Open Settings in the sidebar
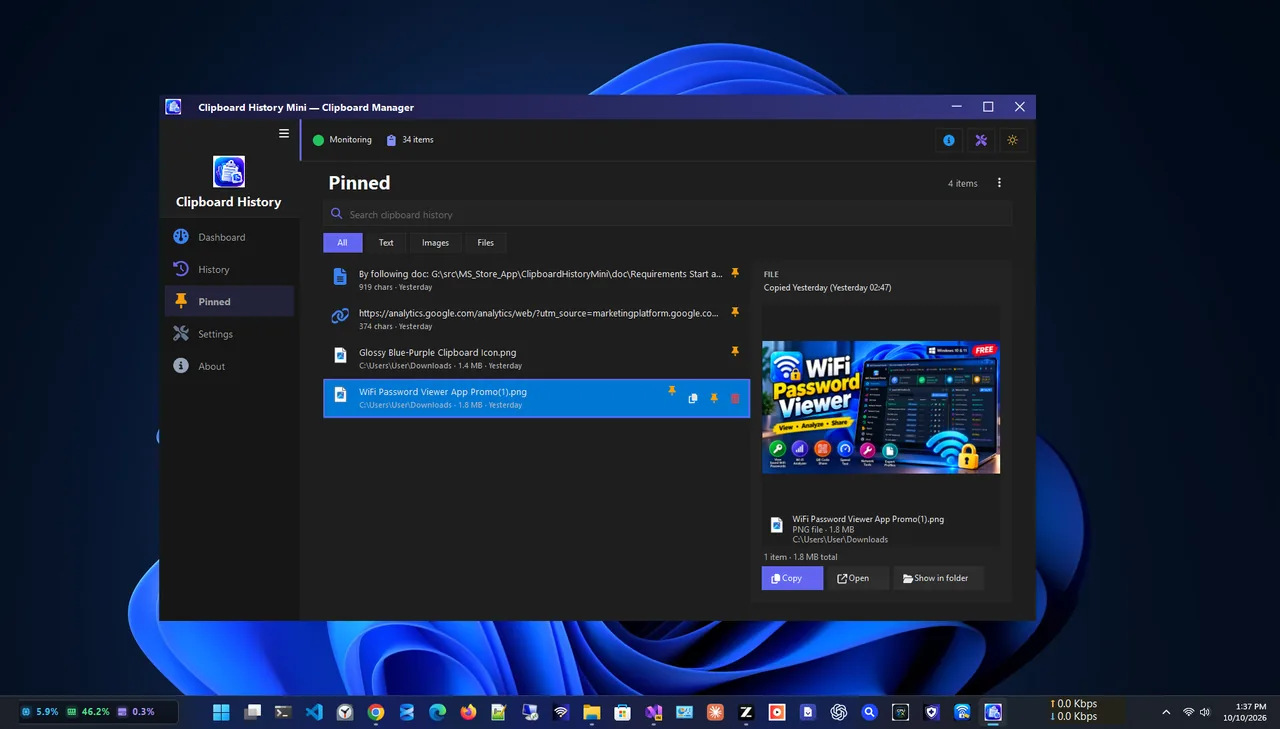The image size is (1280, 729). (x=230, y=334)
